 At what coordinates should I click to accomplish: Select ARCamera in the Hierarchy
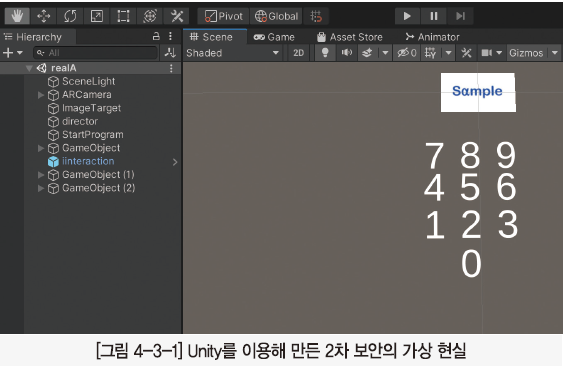pyautogui.click(x=87, y=95)
